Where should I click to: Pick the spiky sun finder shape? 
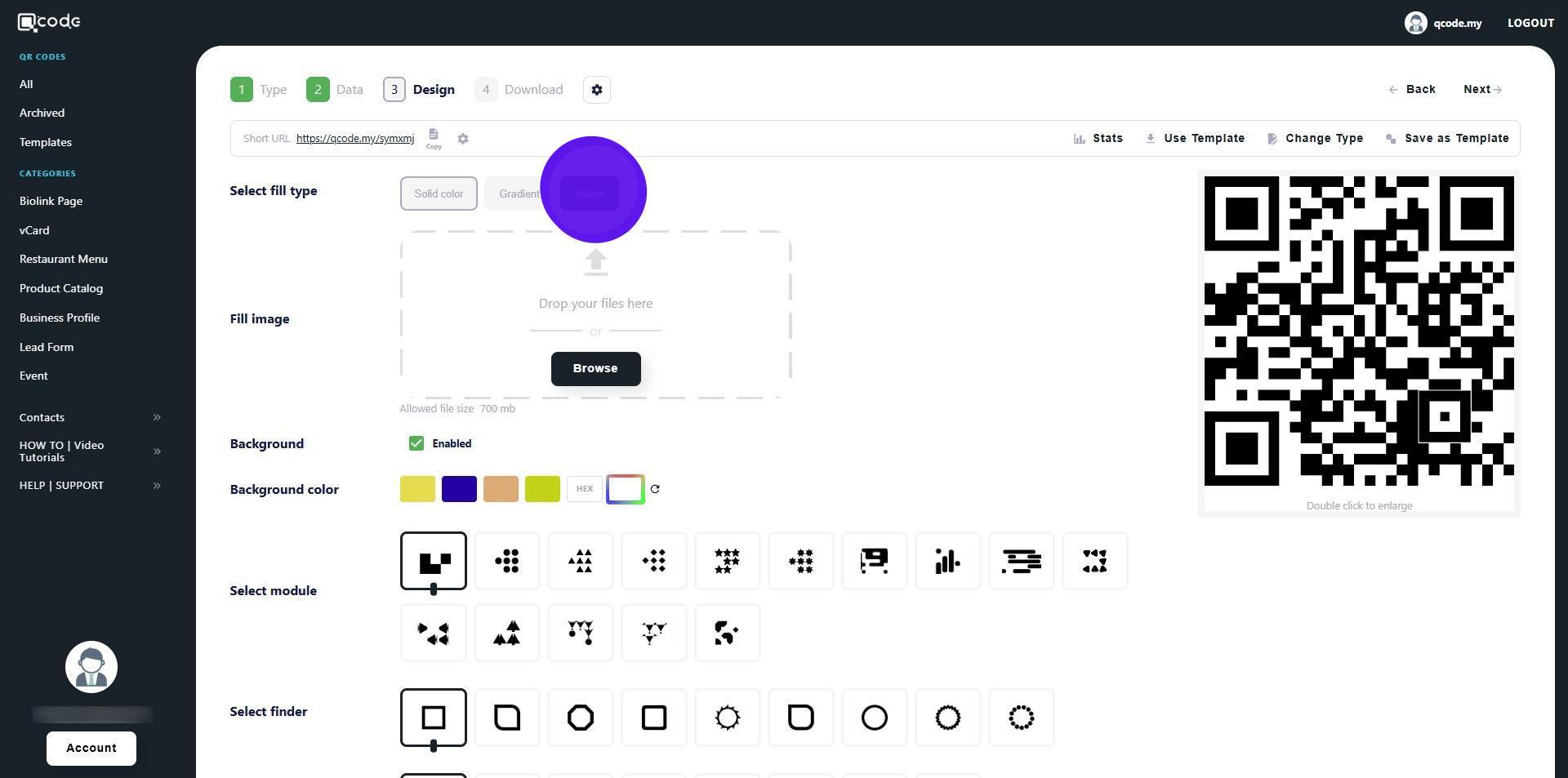(728, 718)
